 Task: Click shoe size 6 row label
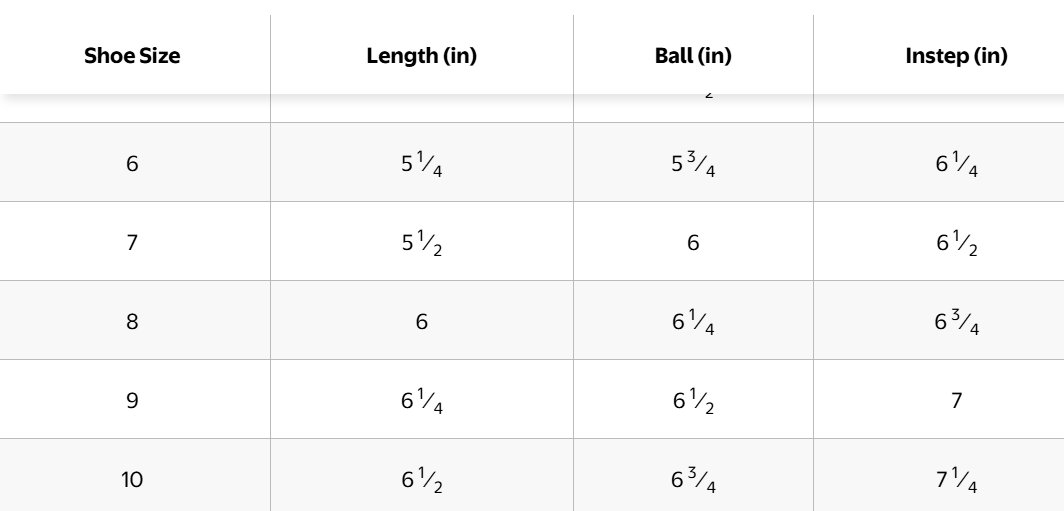pyautogui.click(x=132, y=163)
